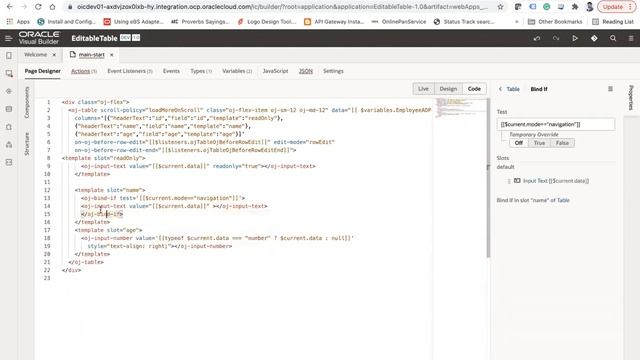Open the Welcome tab
The height and width of the screenshot is (360, 640).
[x=36, y=55]
